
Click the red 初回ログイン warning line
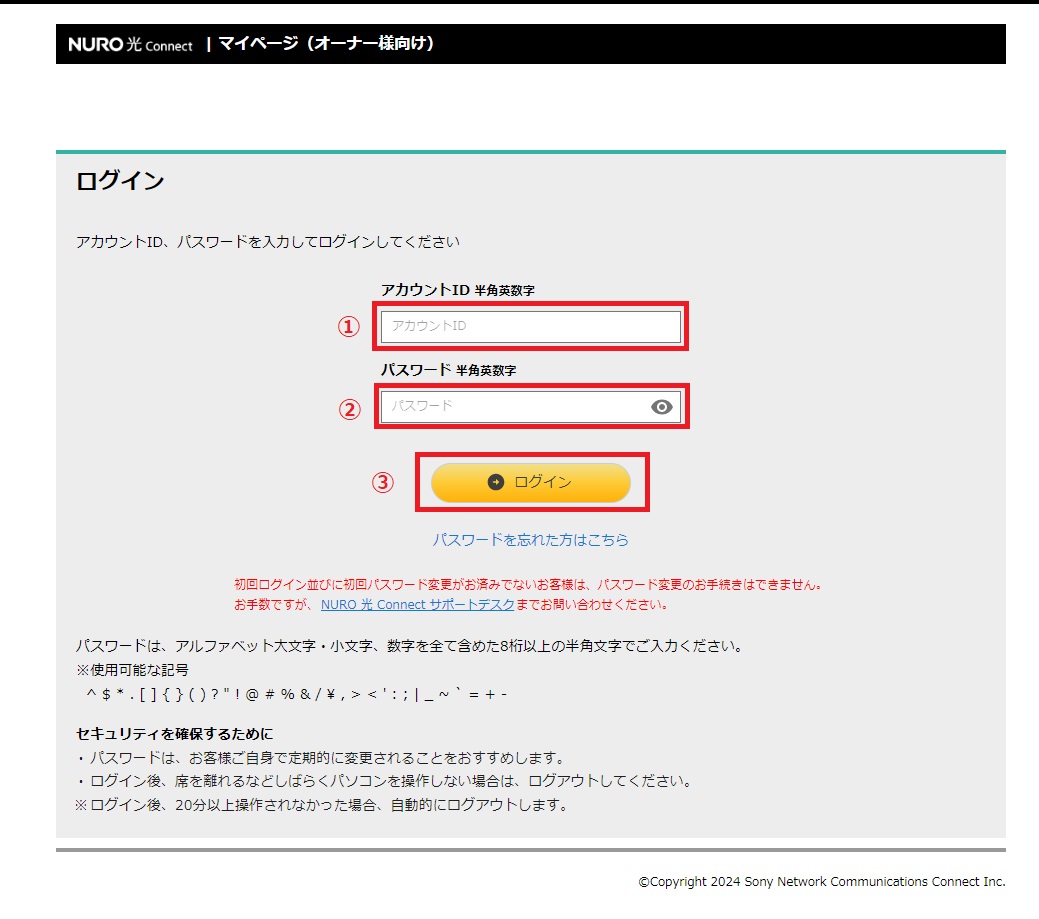tap(528, 584)
